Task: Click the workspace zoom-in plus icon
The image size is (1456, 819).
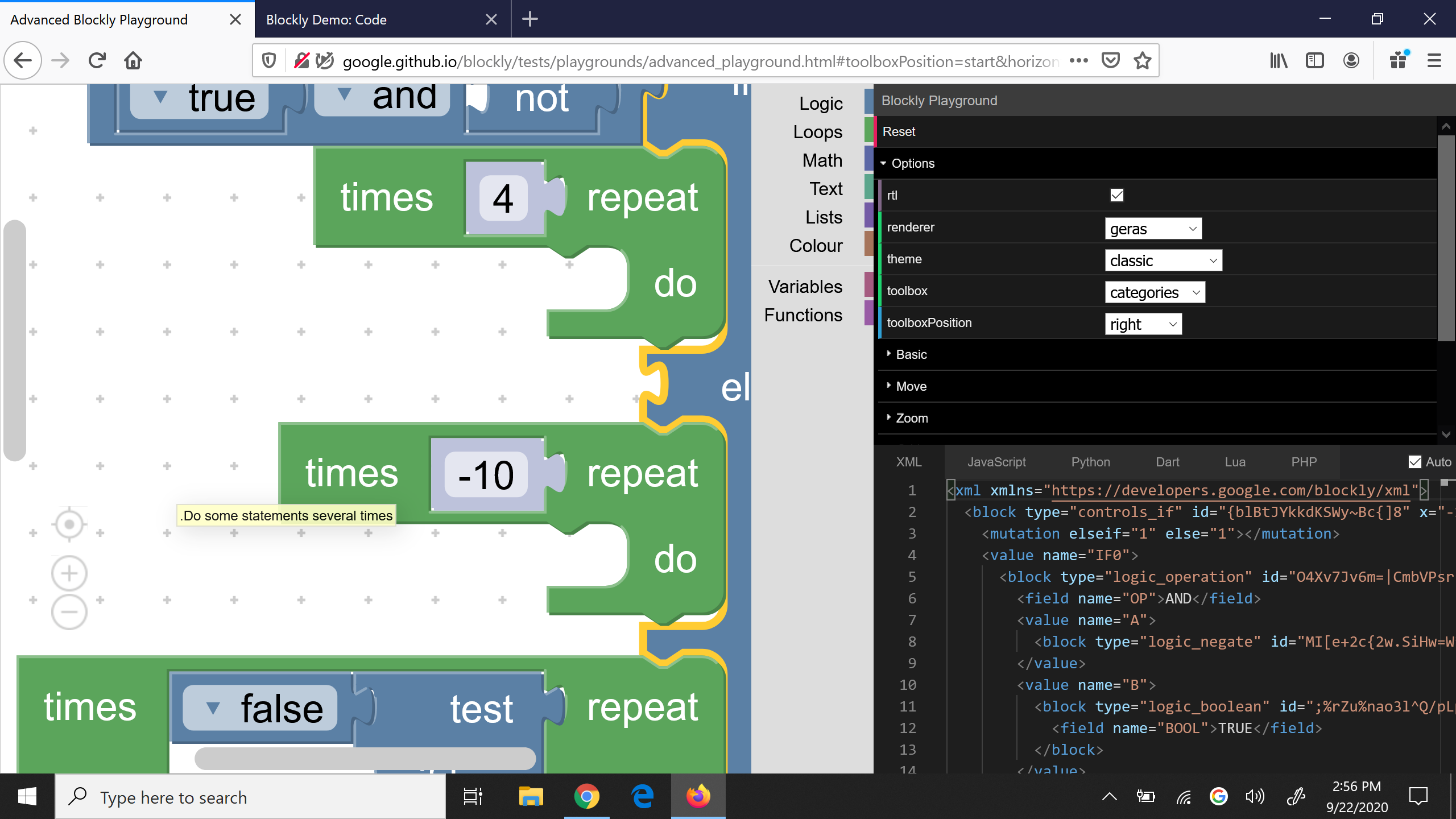Action: pos(69,573)
